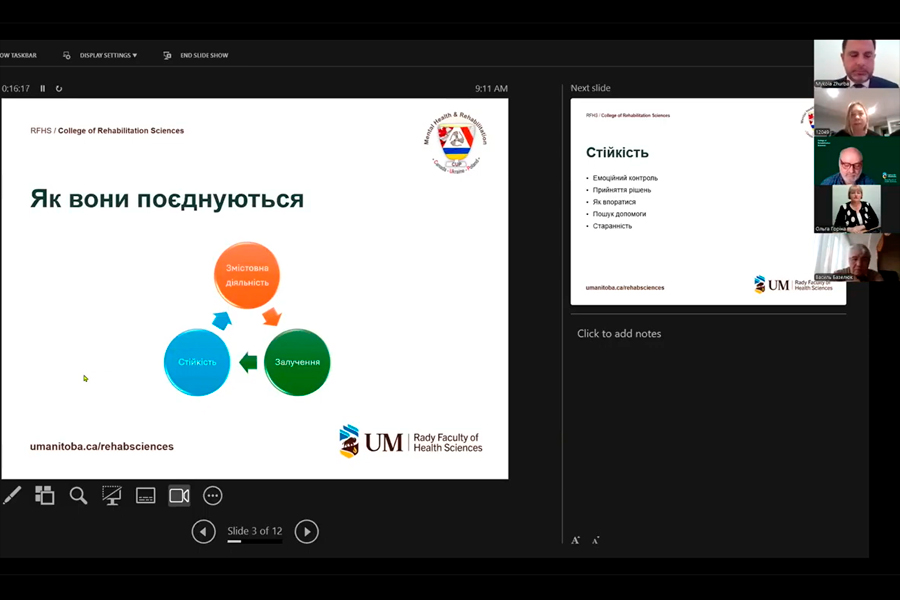Click the Mental Health & Rehabilitation emblem
The width and height of the screenshot is (900, 600).
(456, 142)
